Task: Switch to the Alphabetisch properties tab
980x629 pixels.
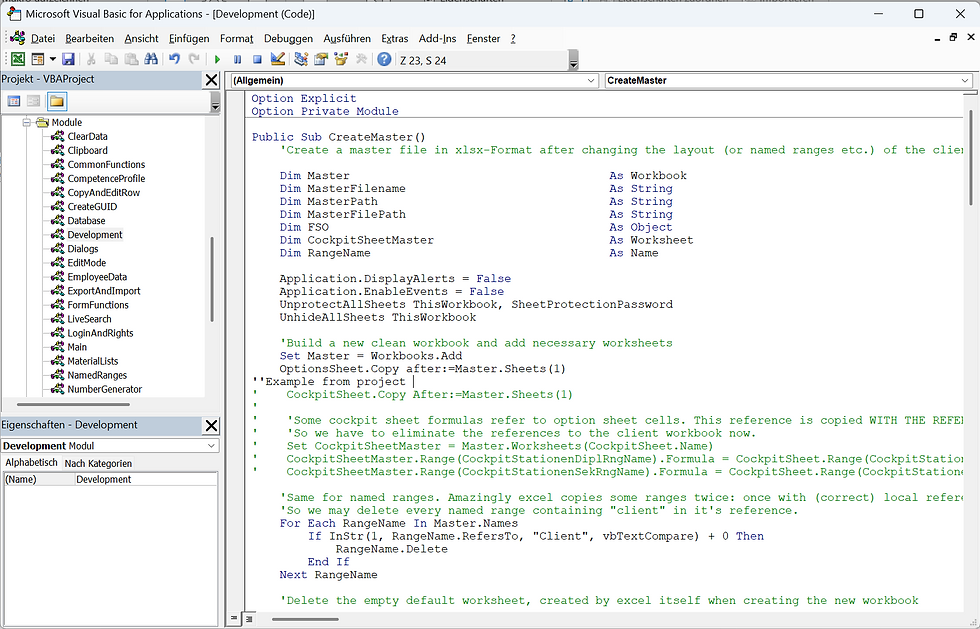Action: coord(31,463)
